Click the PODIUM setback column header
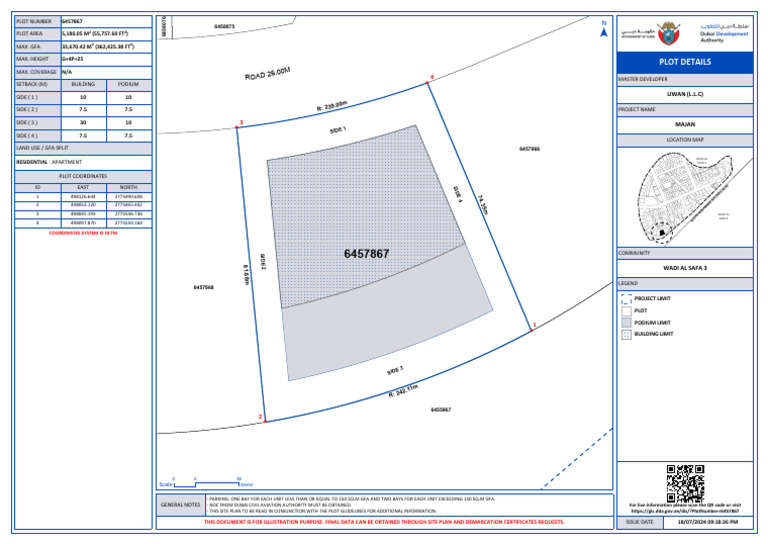The image size is (768, 544). click(129, 85)
